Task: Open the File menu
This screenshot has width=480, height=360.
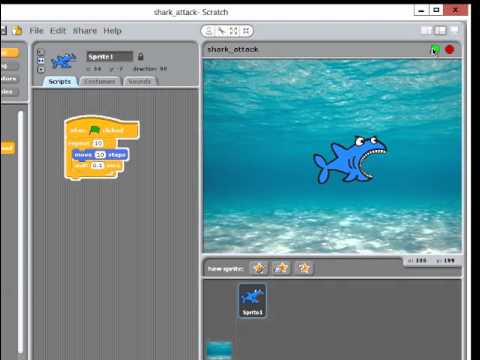Action: 36,31
